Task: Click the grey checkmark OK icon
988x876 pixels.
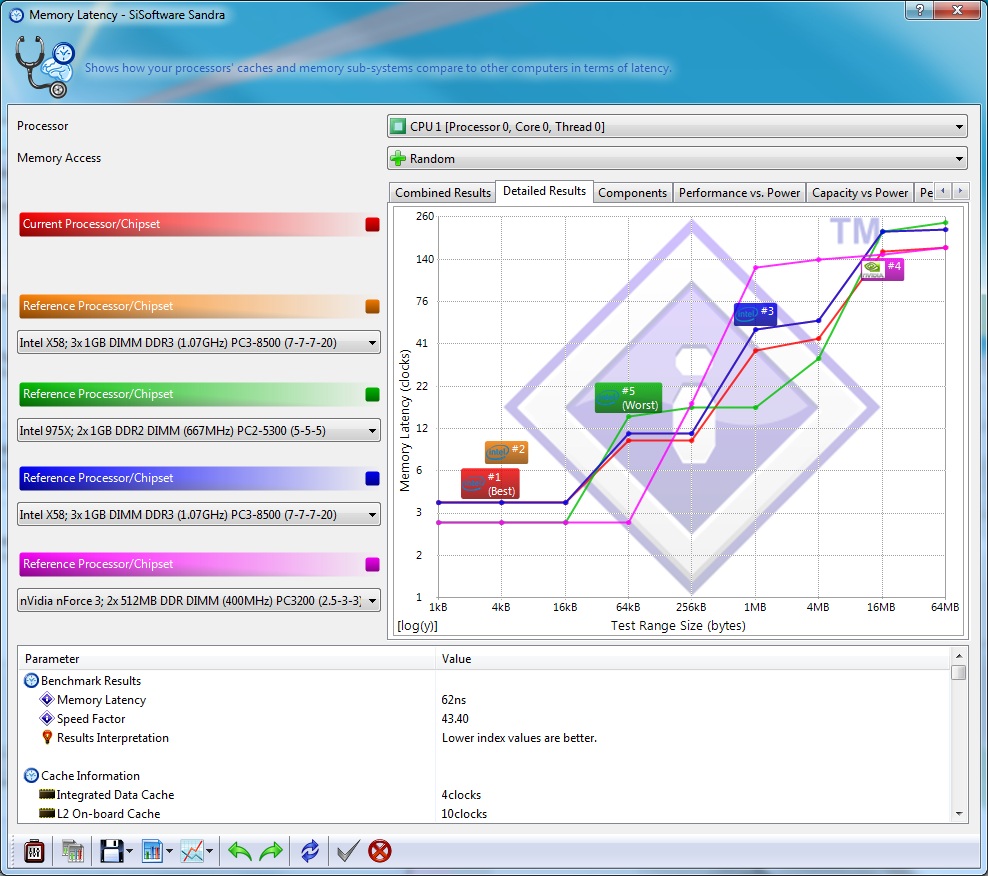Action: (348, 851)
